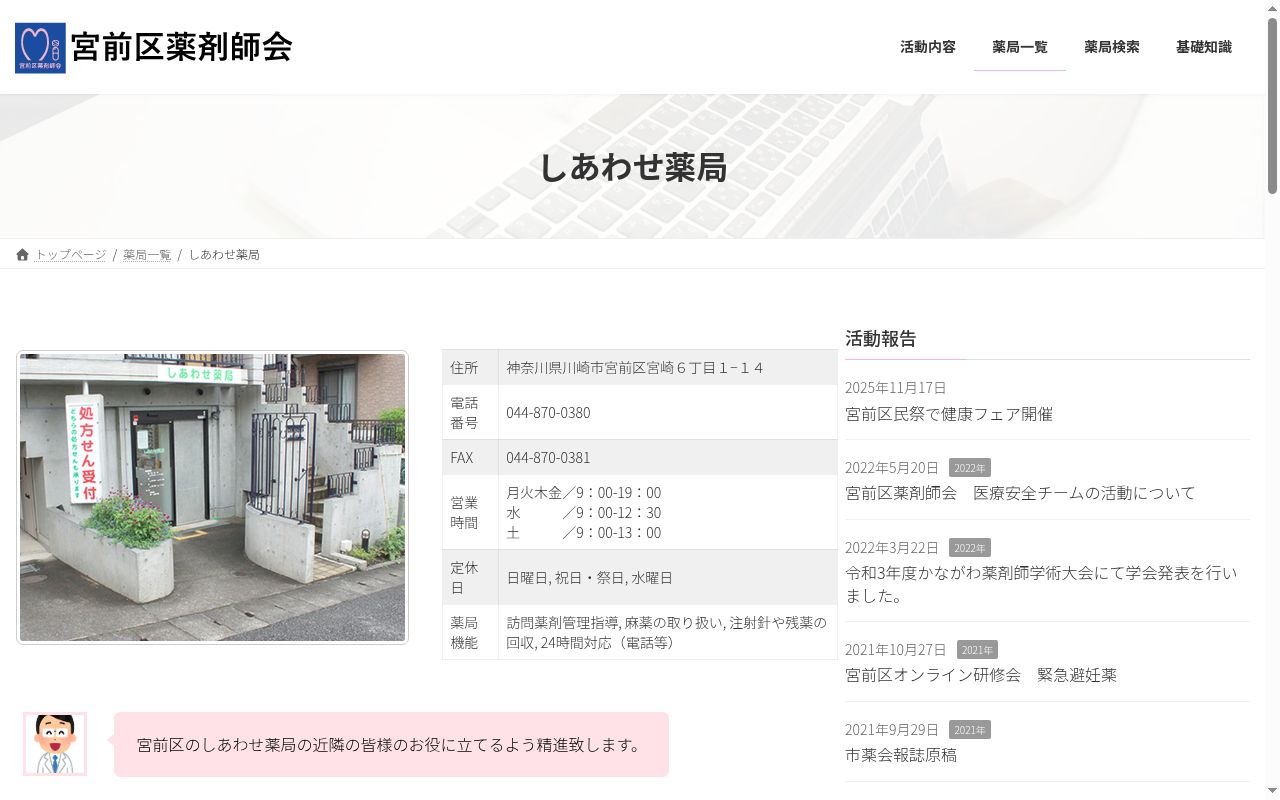Click the 住所 row label
The height and width of the screenshot is (800, 1280).
464,368
